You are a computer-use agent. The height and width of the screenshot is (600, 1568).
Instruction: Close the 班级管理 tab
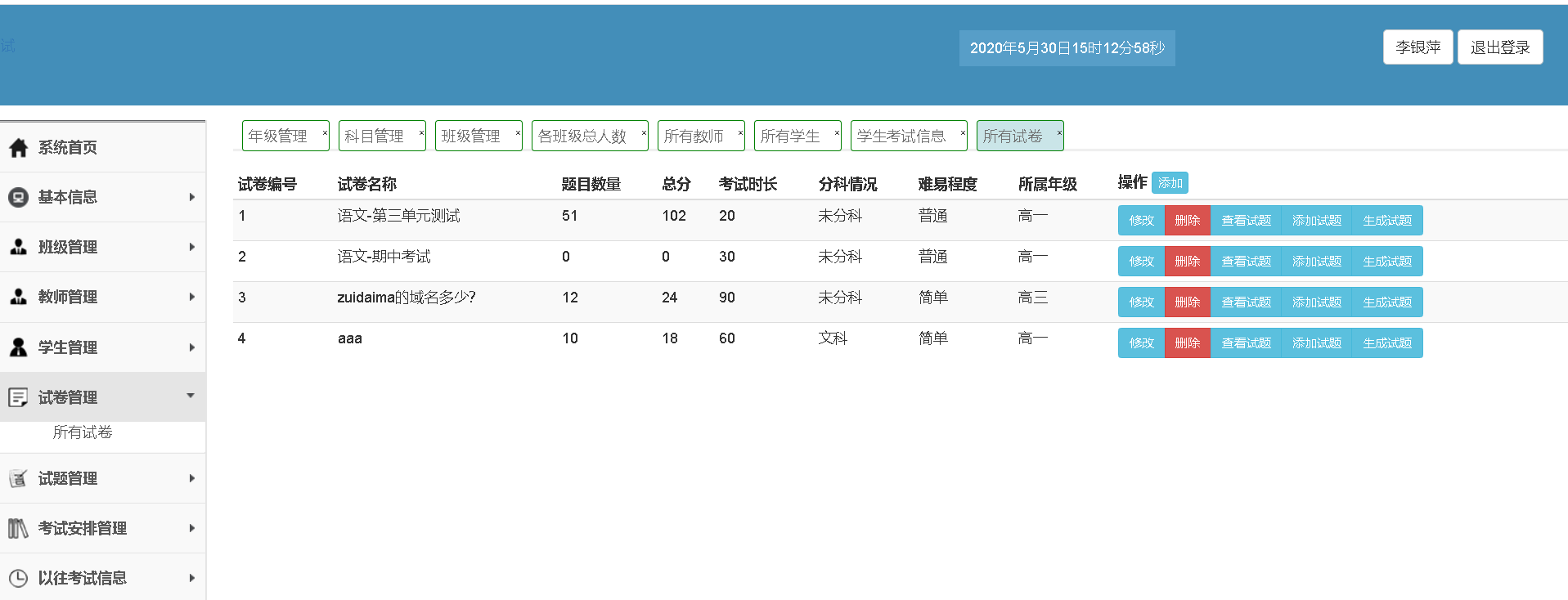tap(518, 133)
